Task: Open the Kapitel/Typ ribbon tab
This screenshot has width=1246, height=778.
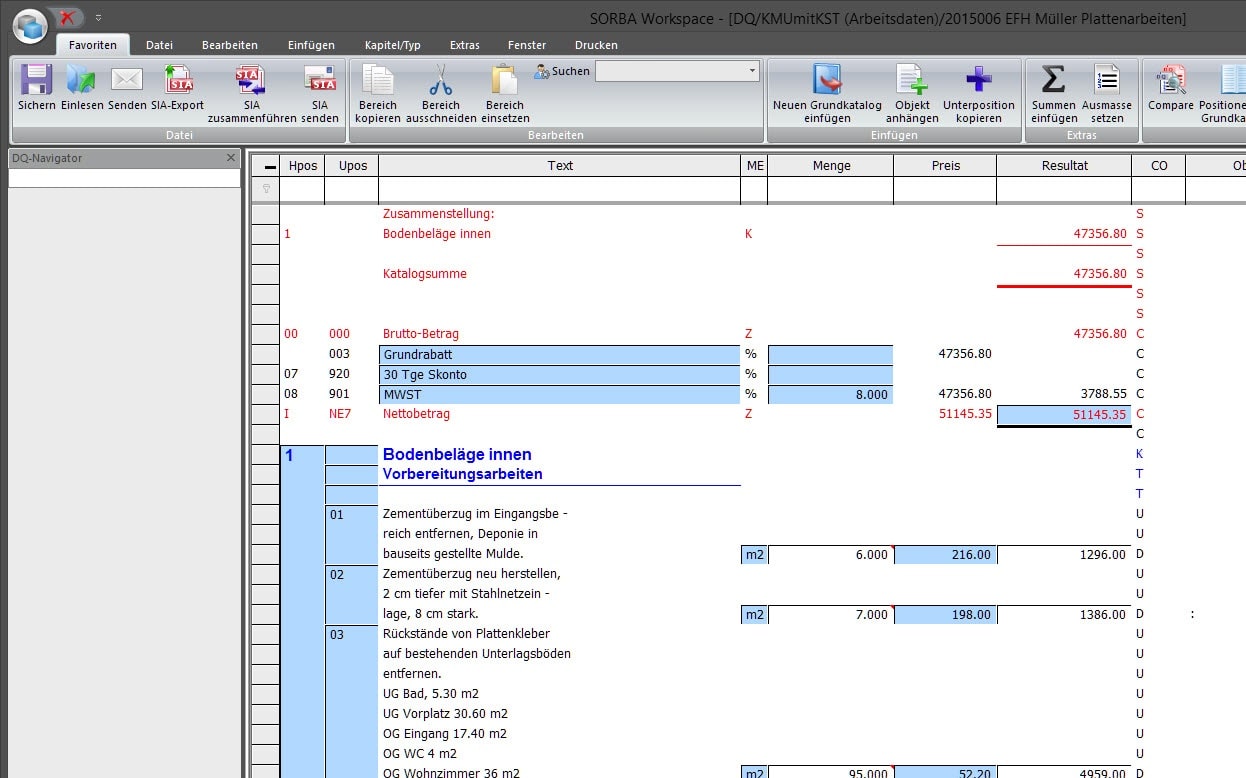Action: (x=393, y=45)
